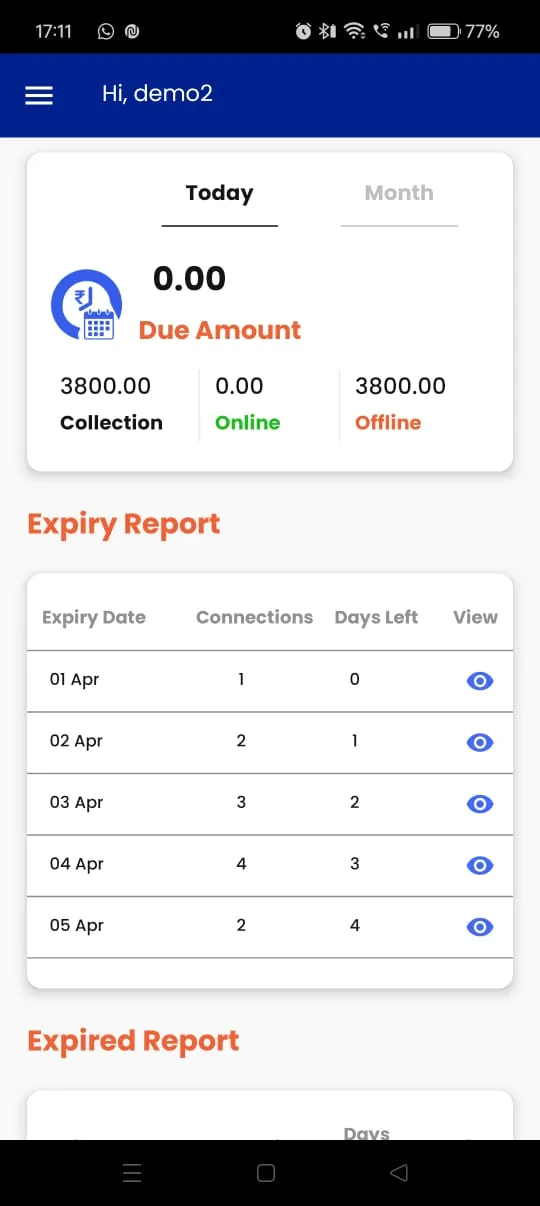Screen dimensions: 540x1206
Task: Select the '03 Apr' date cell
Action: pos(76,803)
